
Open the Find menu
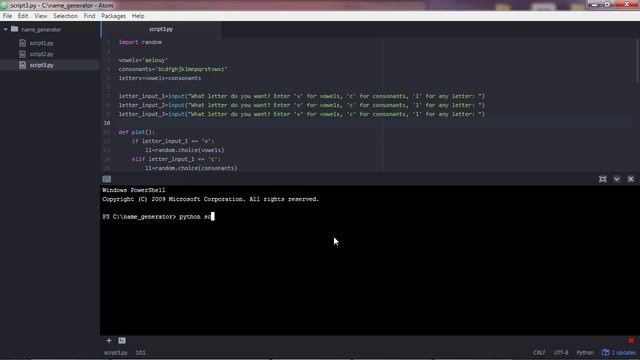[x=89, y=16]
